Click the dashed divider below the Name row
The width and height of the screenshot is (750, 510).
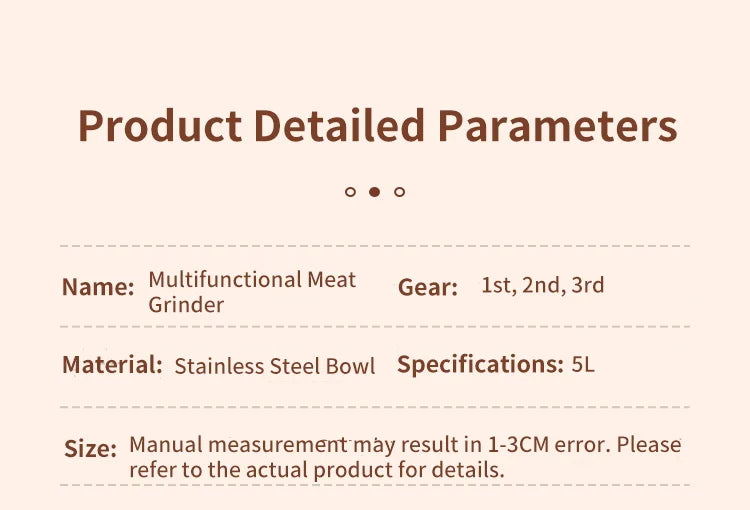(375, 326)
